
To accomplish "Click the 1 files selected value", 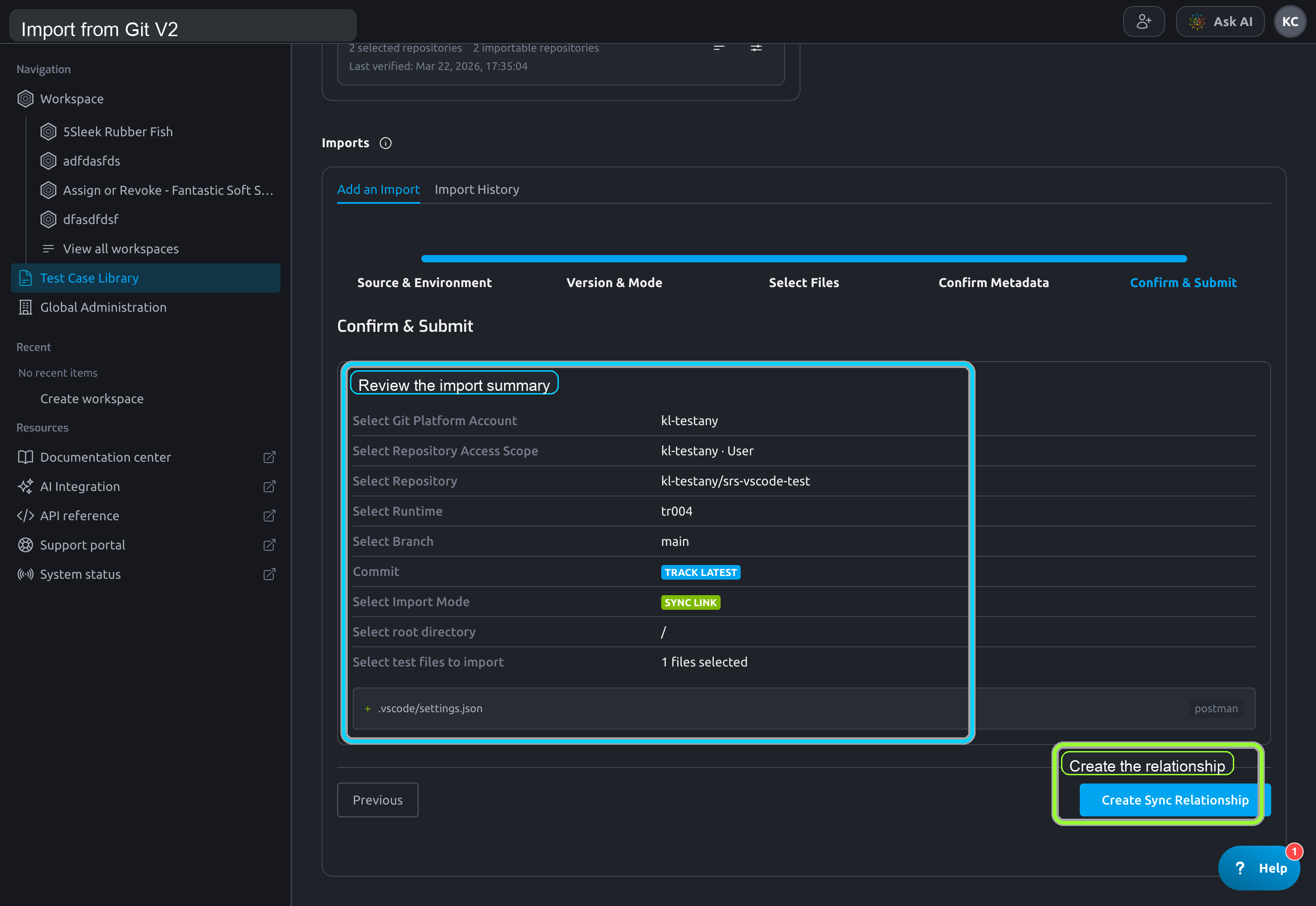I will coord(704,662).
